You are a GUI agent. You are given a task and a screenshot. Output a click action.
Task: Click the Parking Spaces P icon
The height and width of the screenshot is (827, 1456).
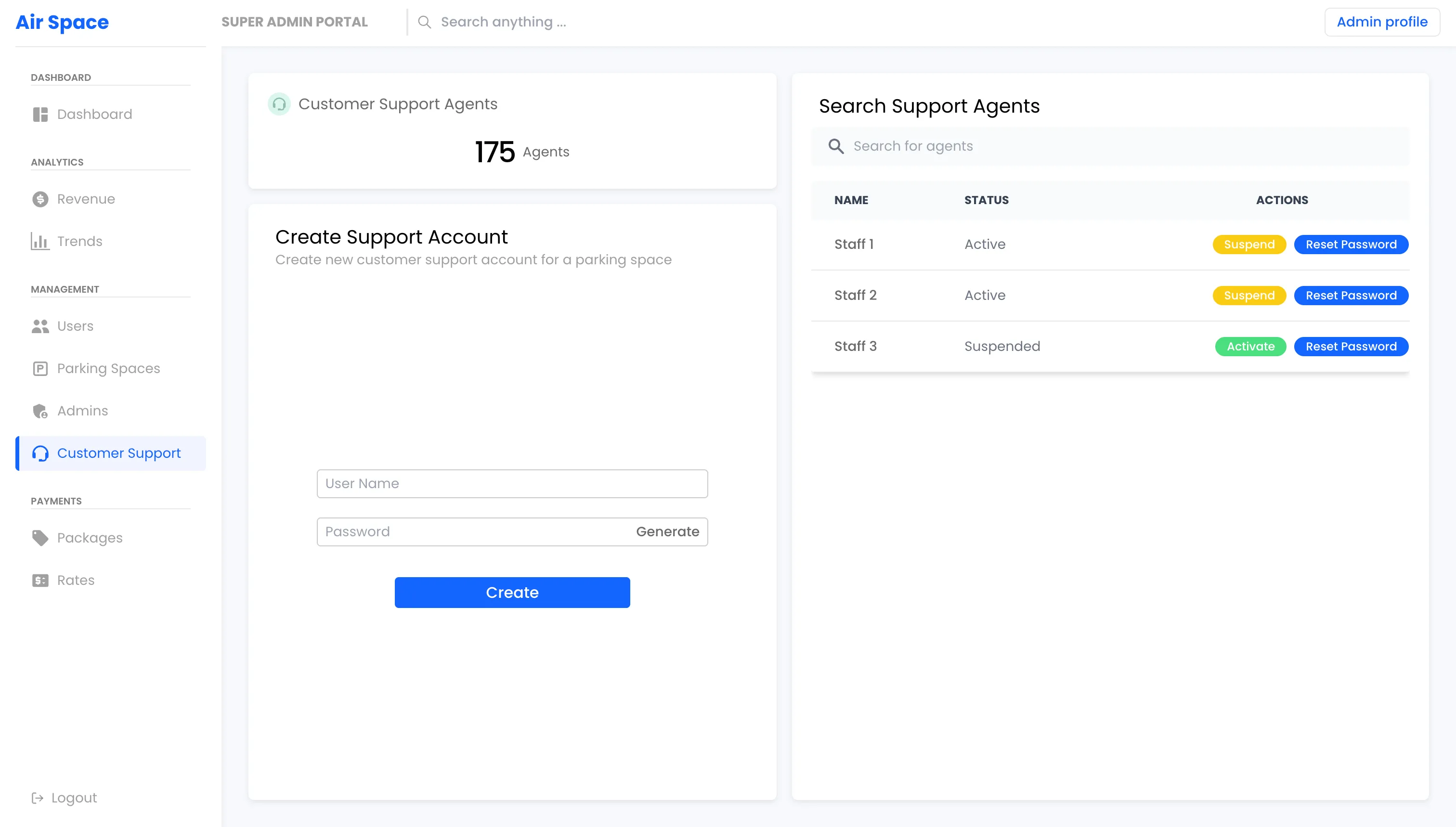tap(40, 369)
